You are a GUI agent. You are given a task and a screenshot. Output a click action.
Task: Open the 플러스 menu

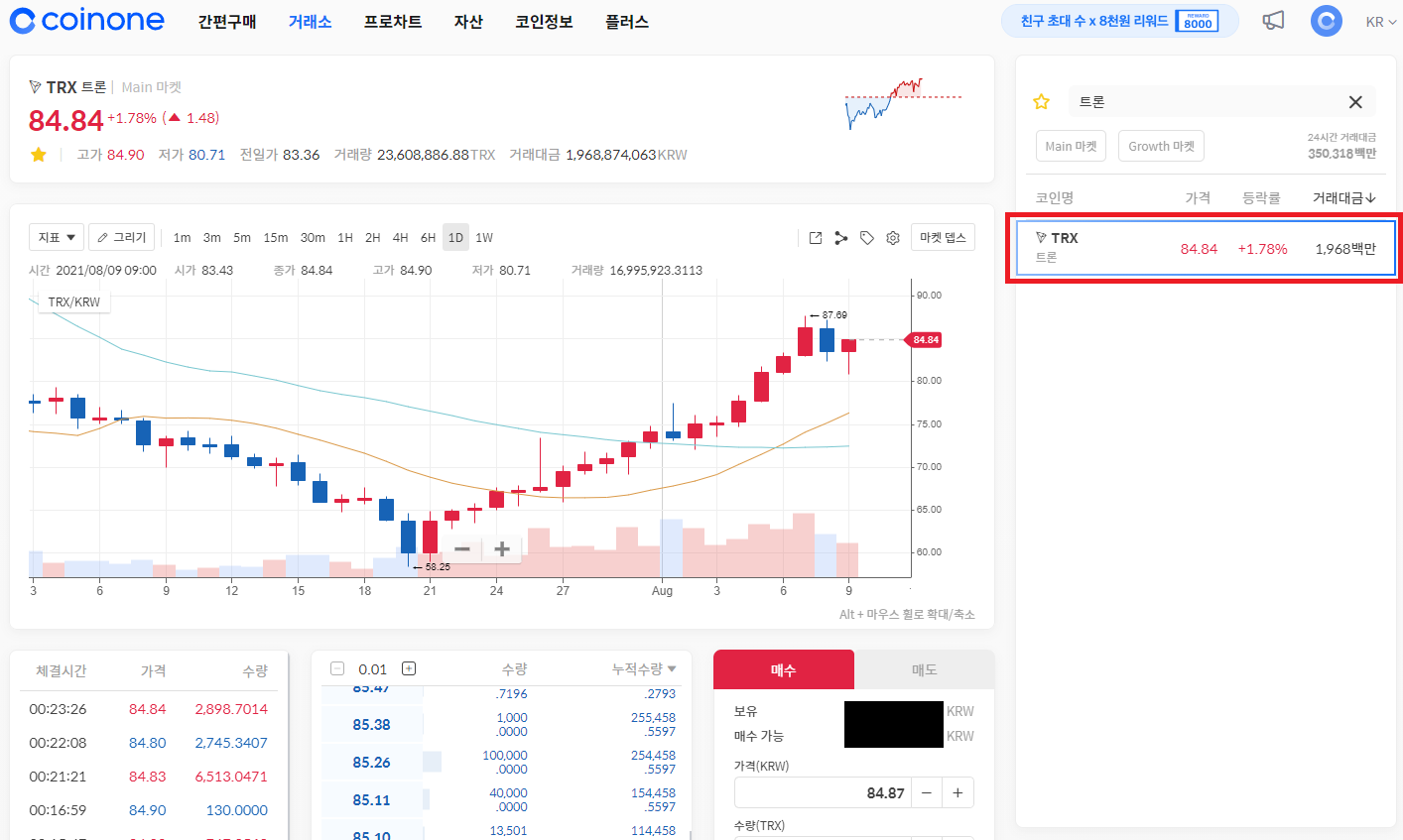[x=627, y=21]
